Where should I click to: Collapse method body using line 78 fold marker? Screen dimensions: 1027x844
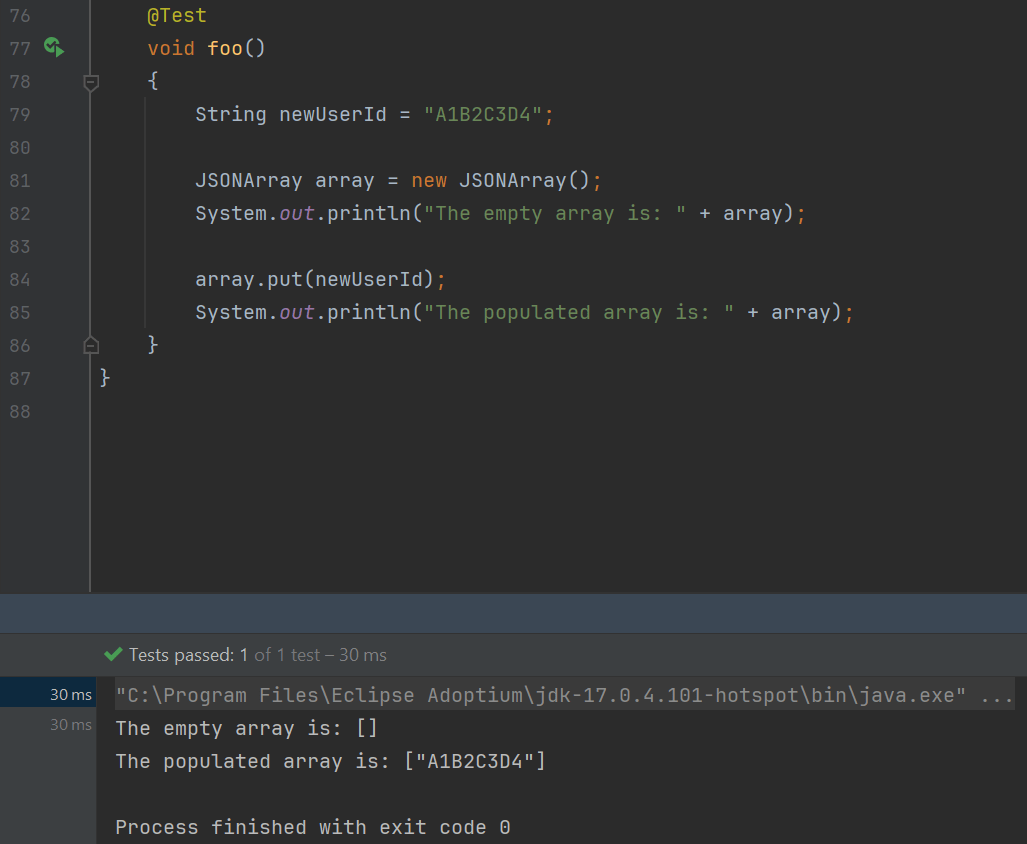(90, 84)
